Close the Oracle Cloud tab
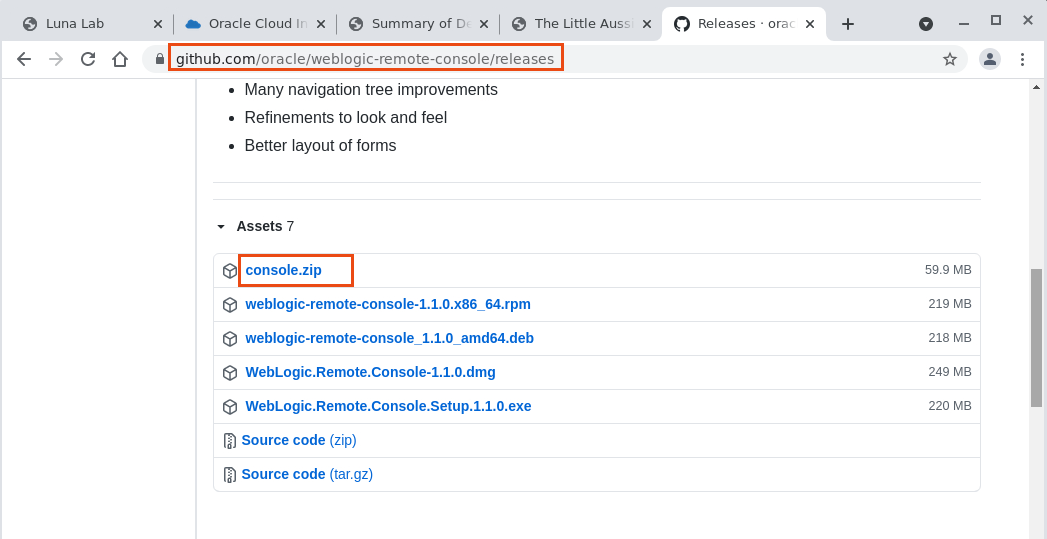The image size is (1047, 539). point(321,24)
